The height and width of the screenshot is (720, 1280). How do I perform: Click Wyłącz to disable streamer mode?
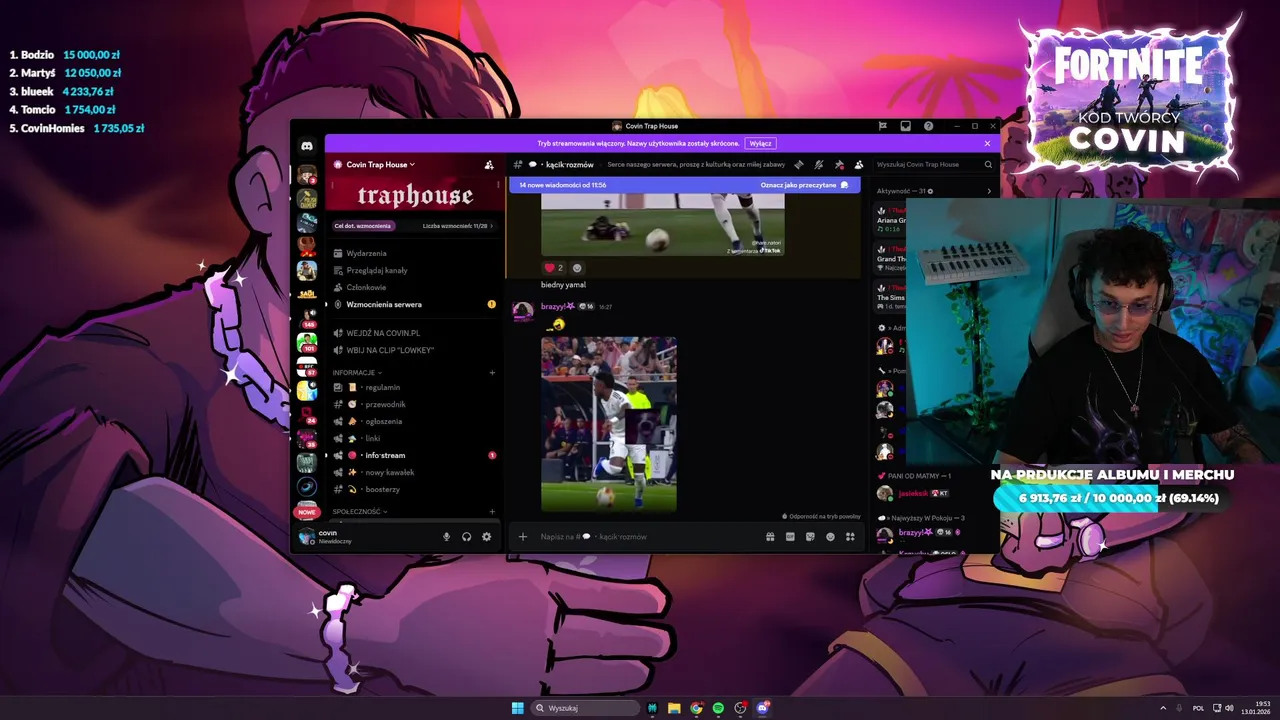(x=760, y=143)
